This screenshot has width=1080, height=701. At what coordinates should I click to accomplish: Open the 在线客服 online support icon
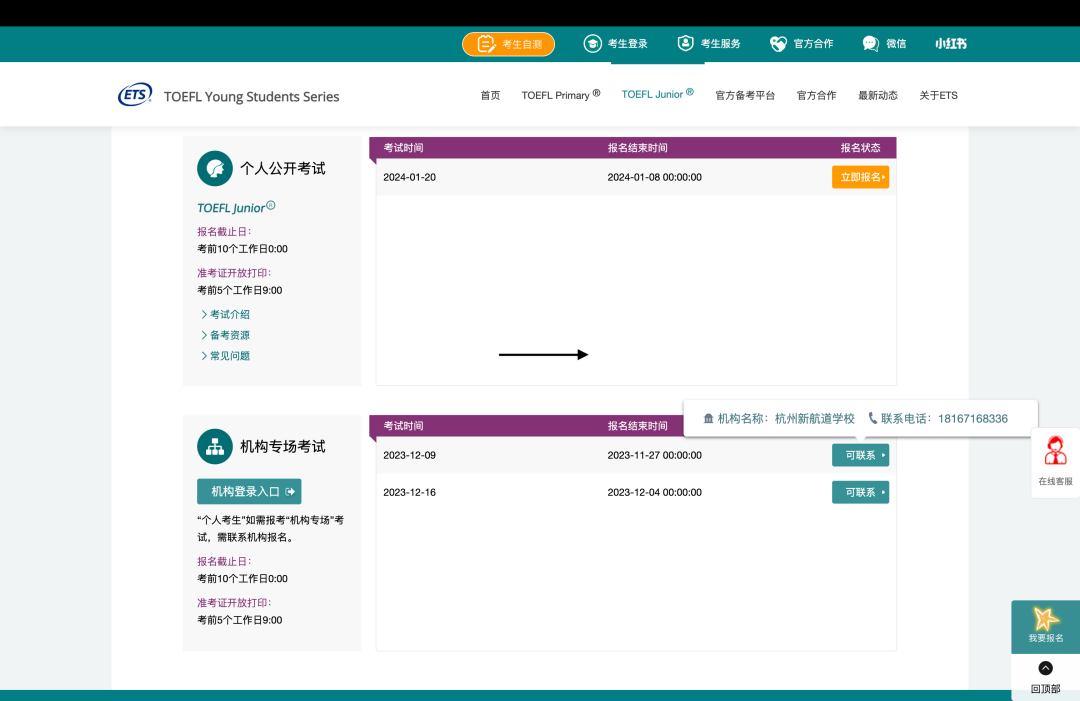[x=1055, y=452]
